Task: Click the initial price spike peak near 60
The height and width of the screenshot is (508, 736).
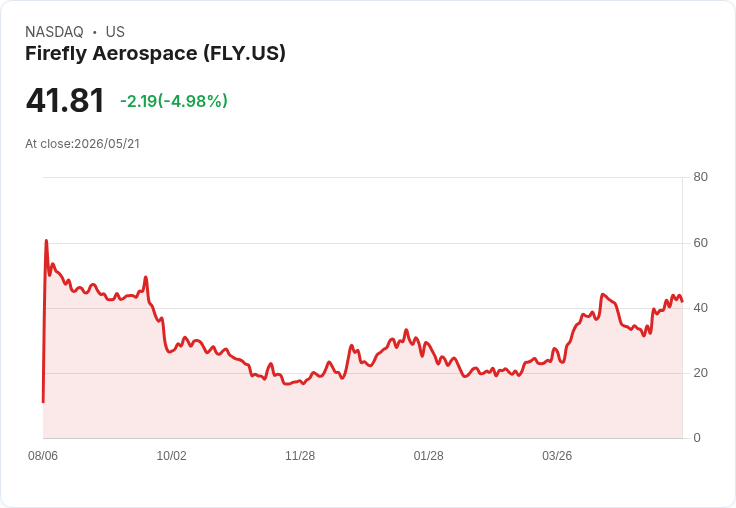Action: coord(46,241)
